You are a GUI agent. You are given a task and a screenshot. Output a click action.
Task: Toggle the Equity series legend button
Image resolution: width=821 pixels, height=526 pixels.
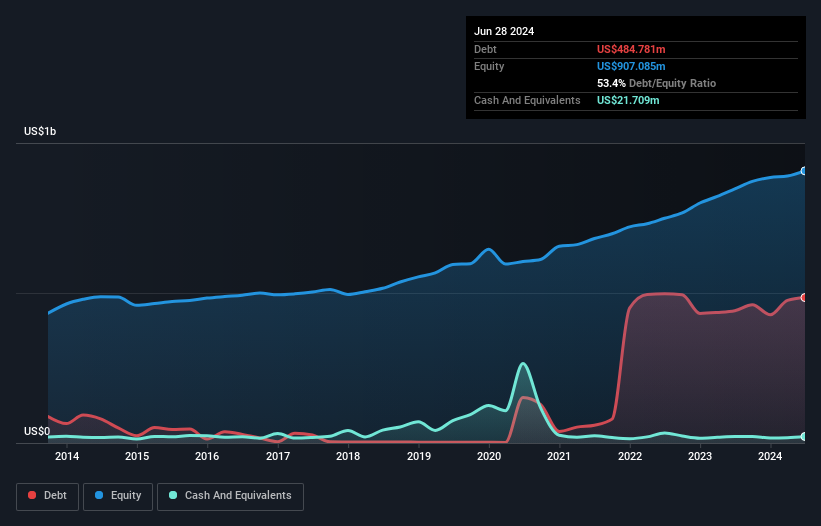coord(118,496)
